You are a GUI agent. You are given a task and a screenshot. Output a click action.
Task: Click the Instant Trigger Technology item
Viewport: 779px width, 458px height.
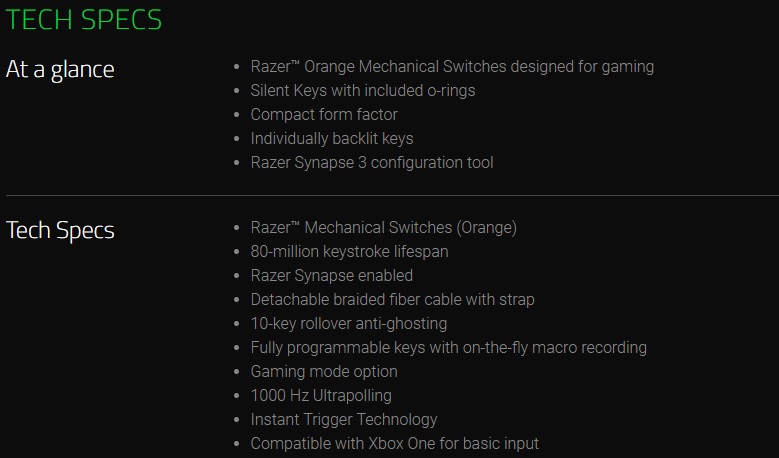(343, 420)
